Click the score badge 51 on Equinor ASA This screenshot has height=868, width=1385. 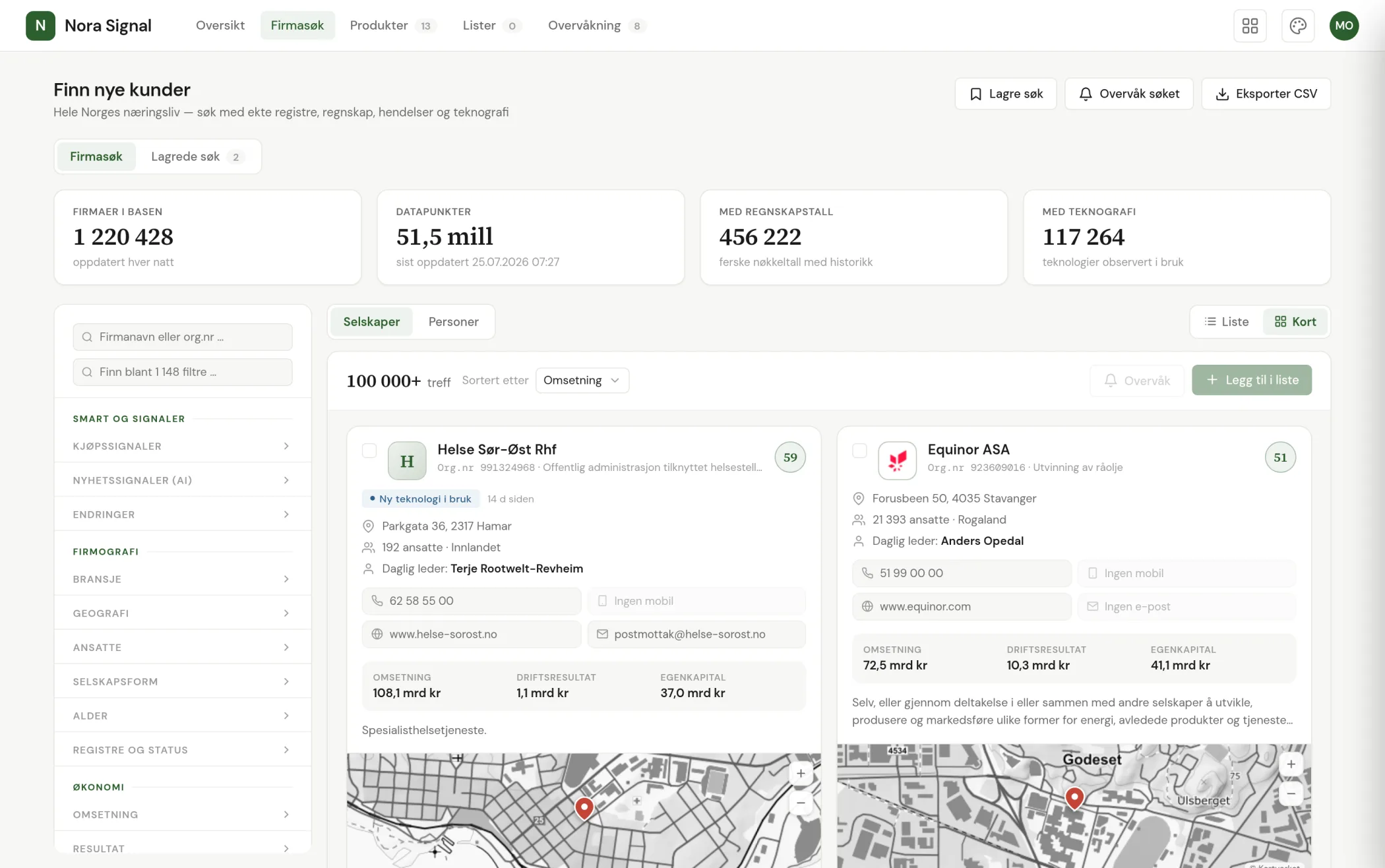click(1280, 457)
